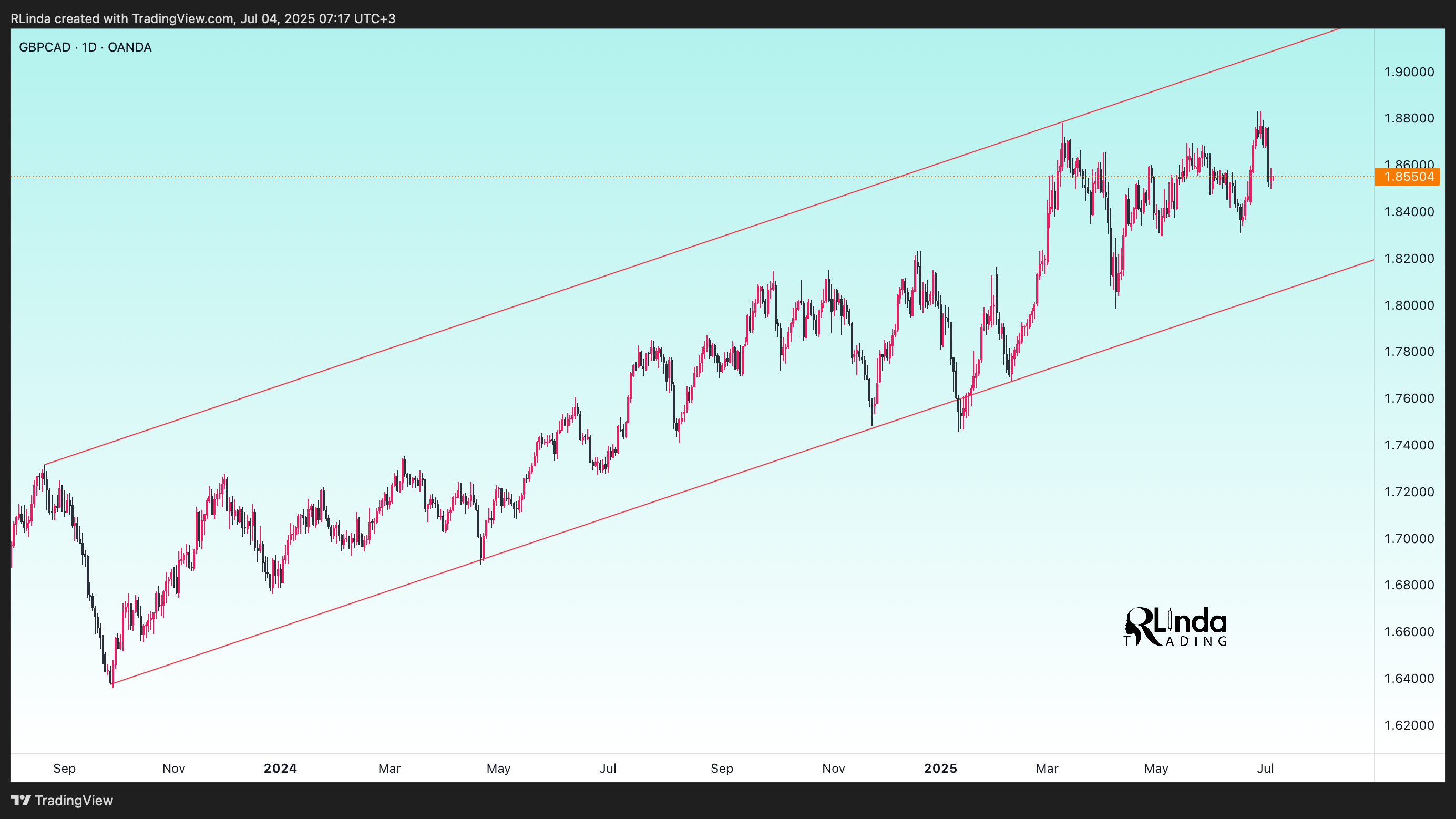Click the 2025 year label on time axis
Screen dimensions: 1456x819
point(940,769)
